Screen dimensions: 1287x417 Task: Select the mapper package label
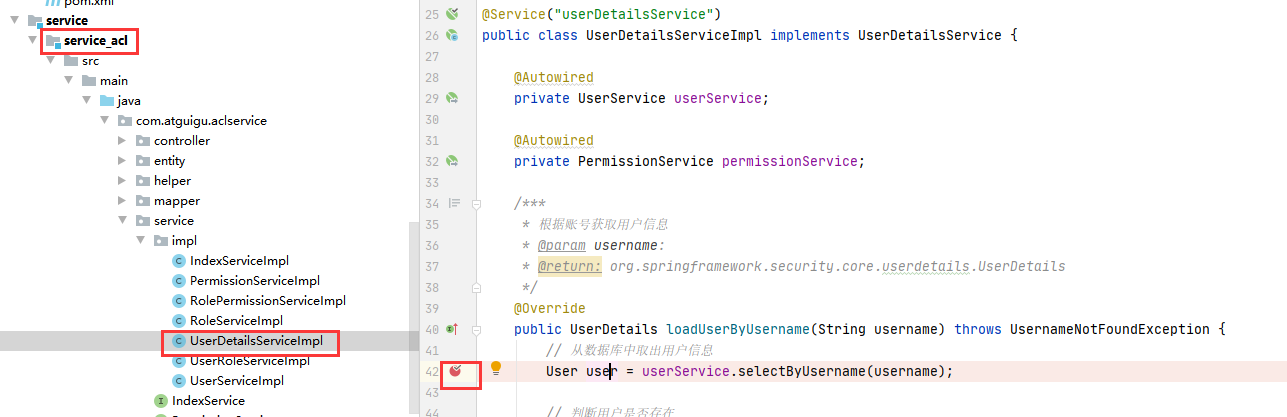[x=177, y=200]
